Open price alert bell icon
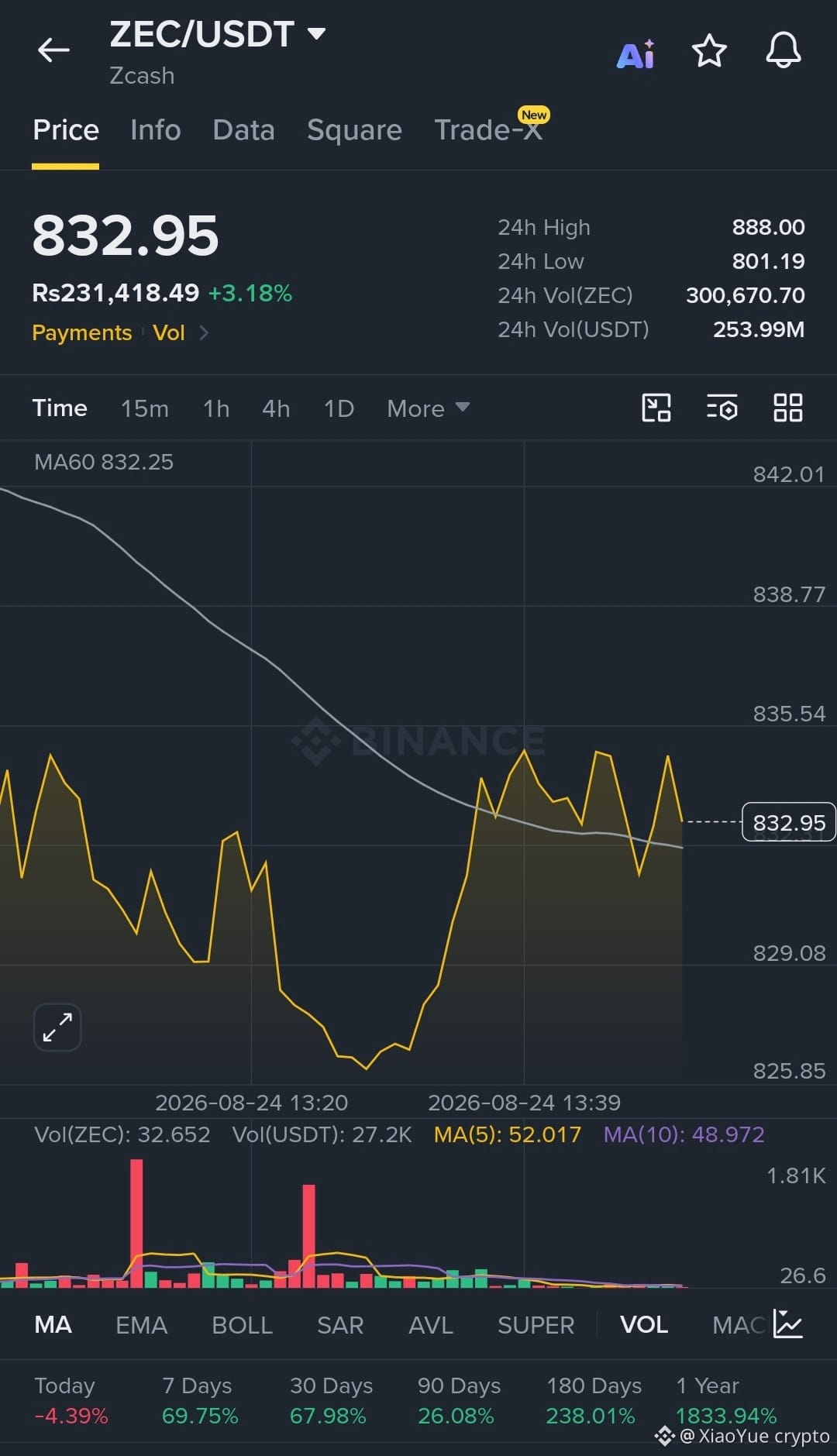 click(784, 51)
